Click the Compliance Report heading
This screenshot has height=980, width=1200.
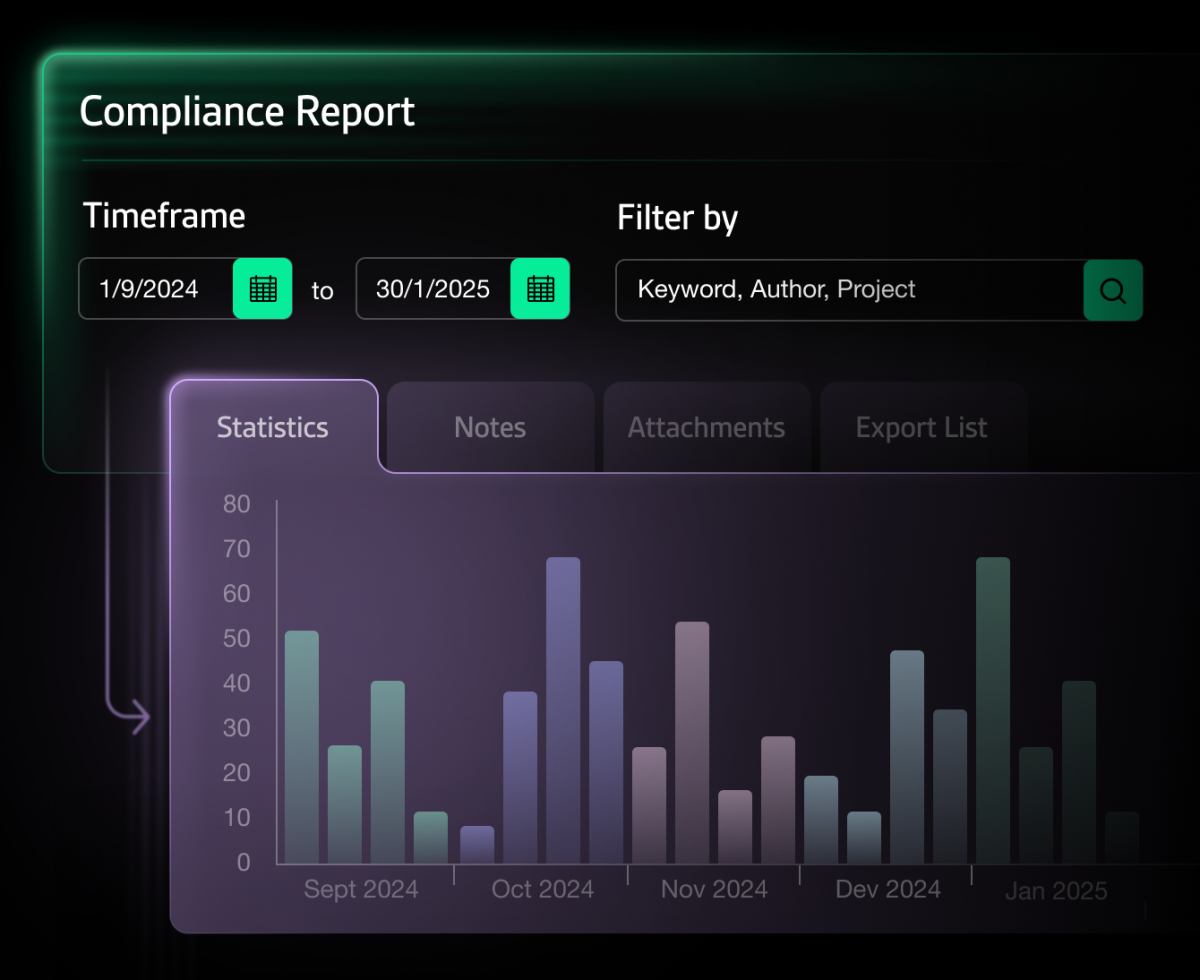(248, 112)
